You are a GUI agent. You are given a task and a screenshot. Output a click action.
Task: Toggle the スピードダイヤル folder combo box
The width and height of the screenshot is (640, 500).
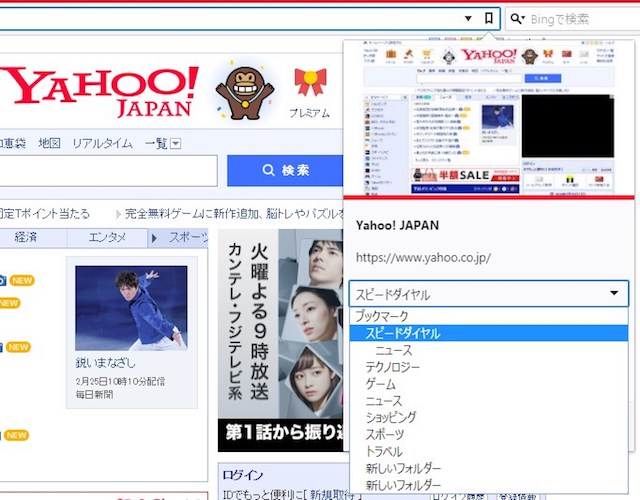coord(489,293)
